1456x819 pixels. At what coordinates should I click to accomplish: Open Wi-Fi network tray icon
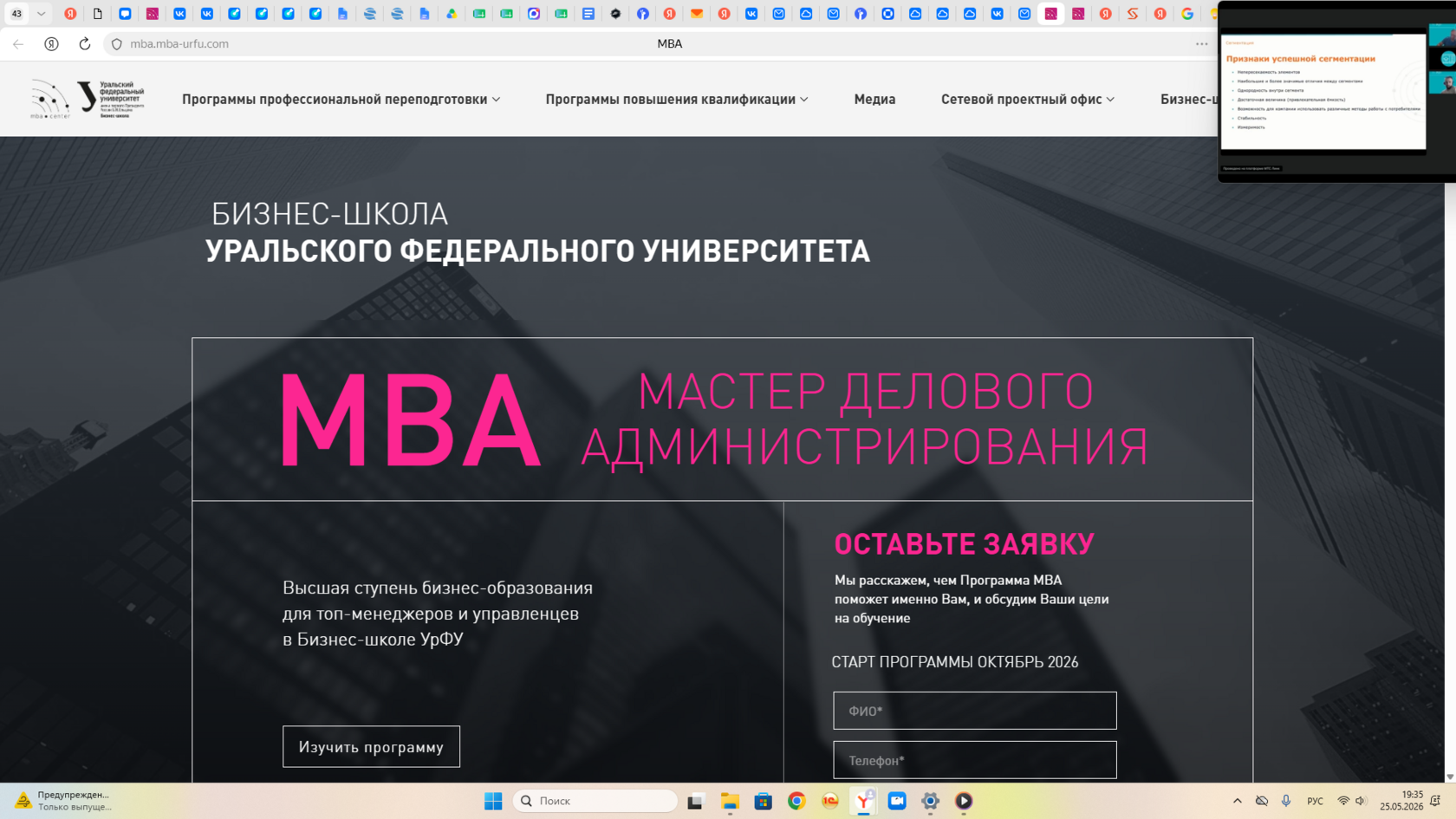tap(1343, 801)
